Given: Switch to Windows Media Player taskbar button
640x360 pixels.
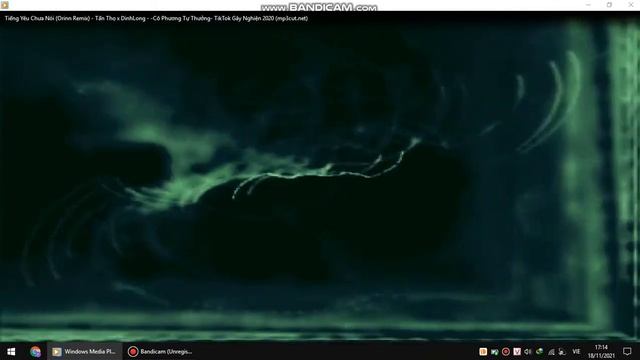Looking at the screenshot, I should pos(84,351).
